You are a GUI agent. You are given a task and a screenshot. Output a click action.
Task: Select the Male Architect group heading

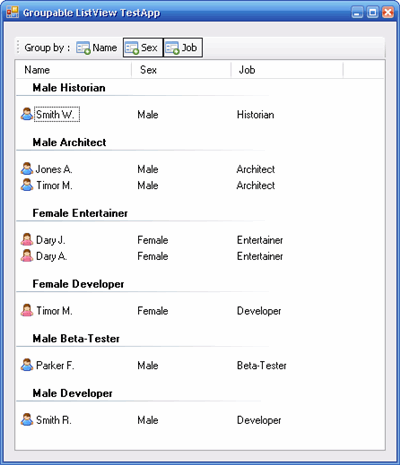(x=69, y=142)
